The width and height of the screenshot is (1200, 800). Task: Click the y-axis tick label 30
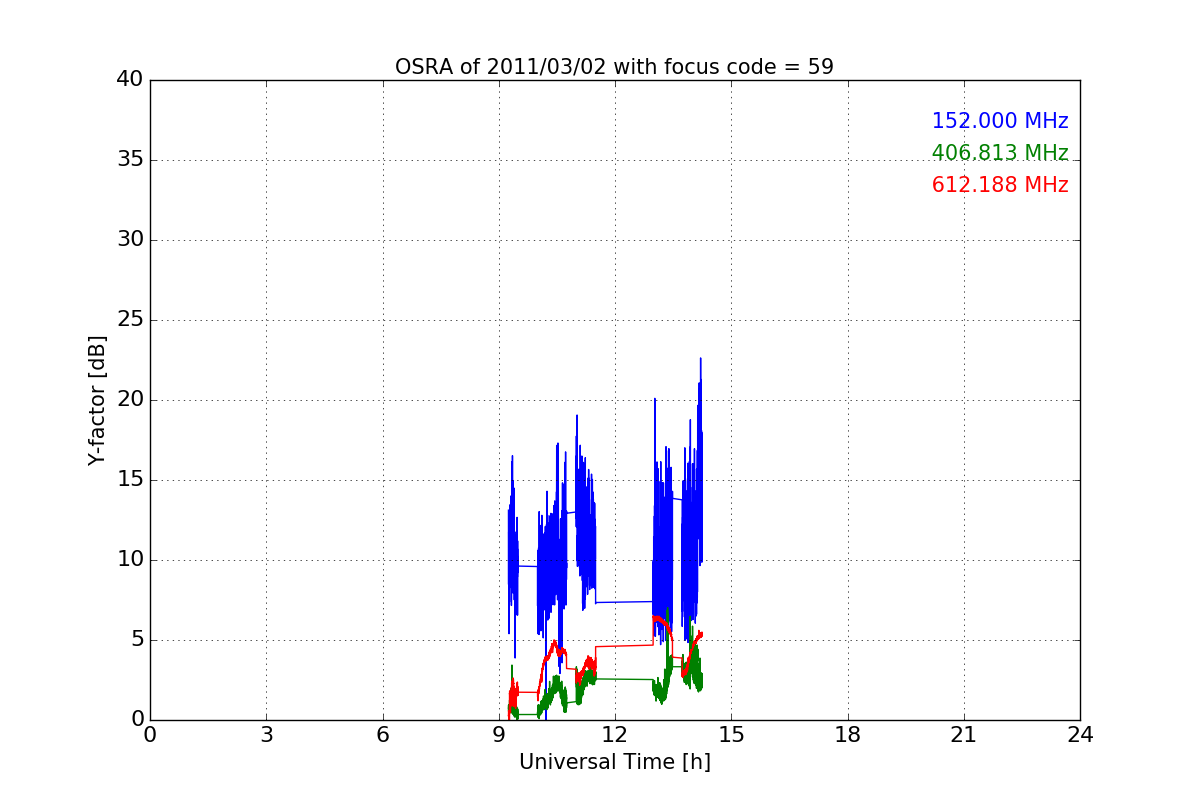click(129, 240)
